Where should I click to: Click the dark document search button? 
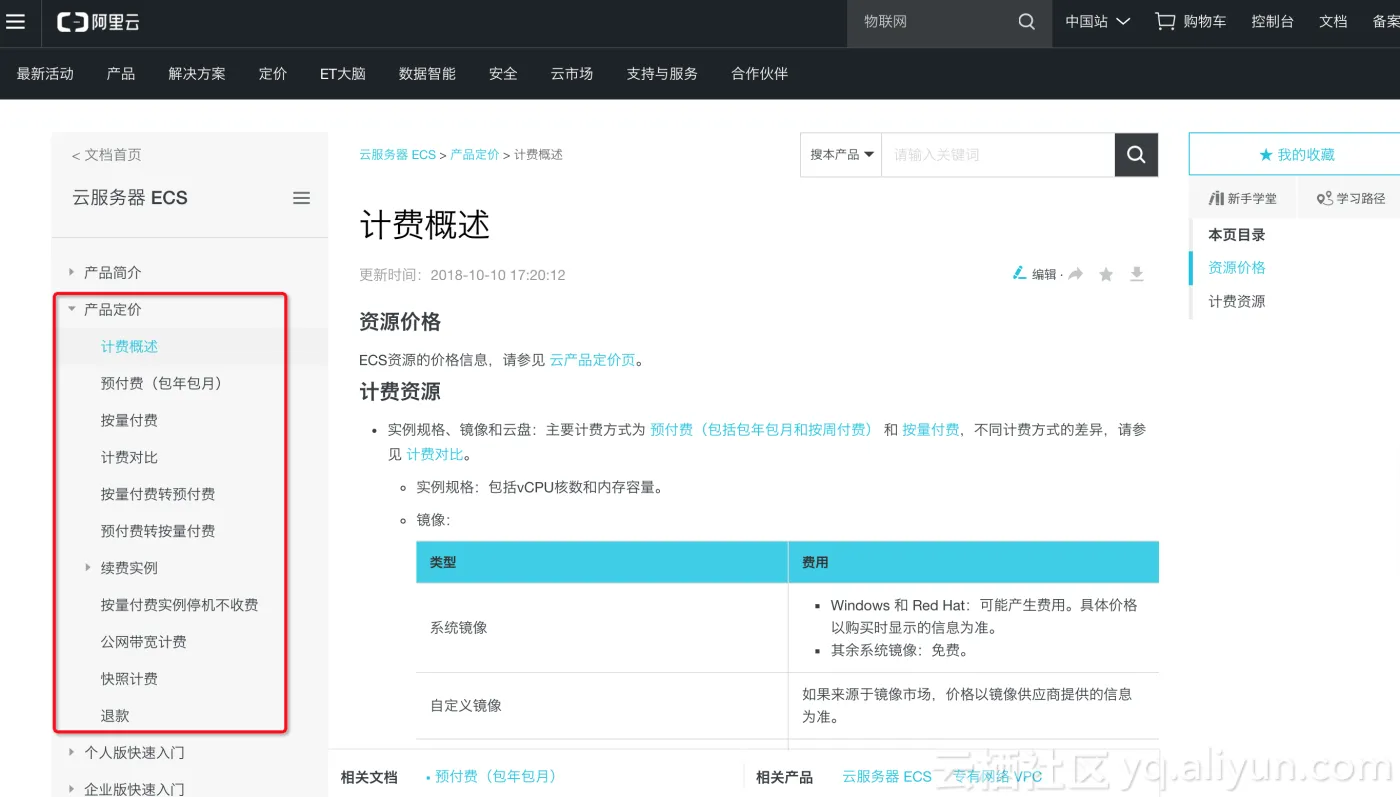point(1136,155)
